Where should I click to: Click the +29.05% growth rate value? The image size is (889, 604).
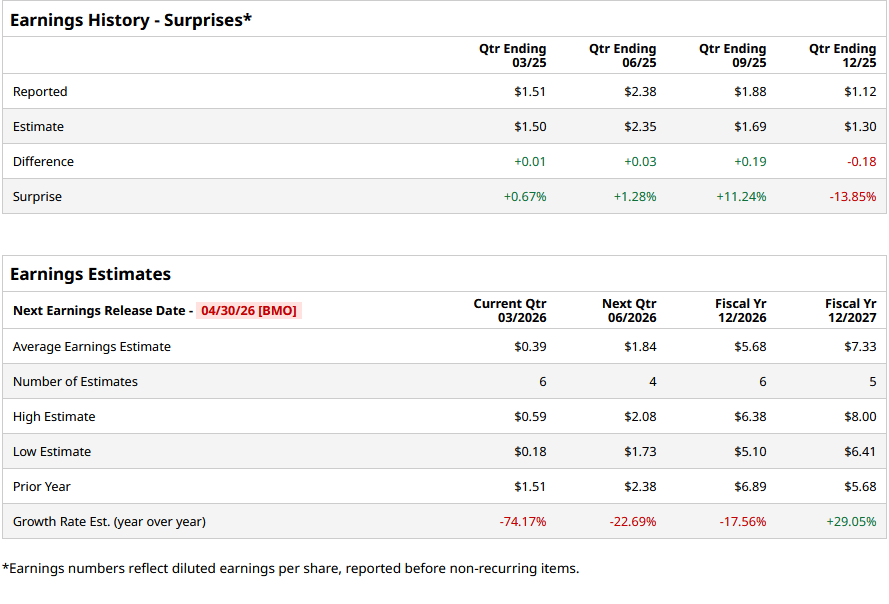point(851,522)
